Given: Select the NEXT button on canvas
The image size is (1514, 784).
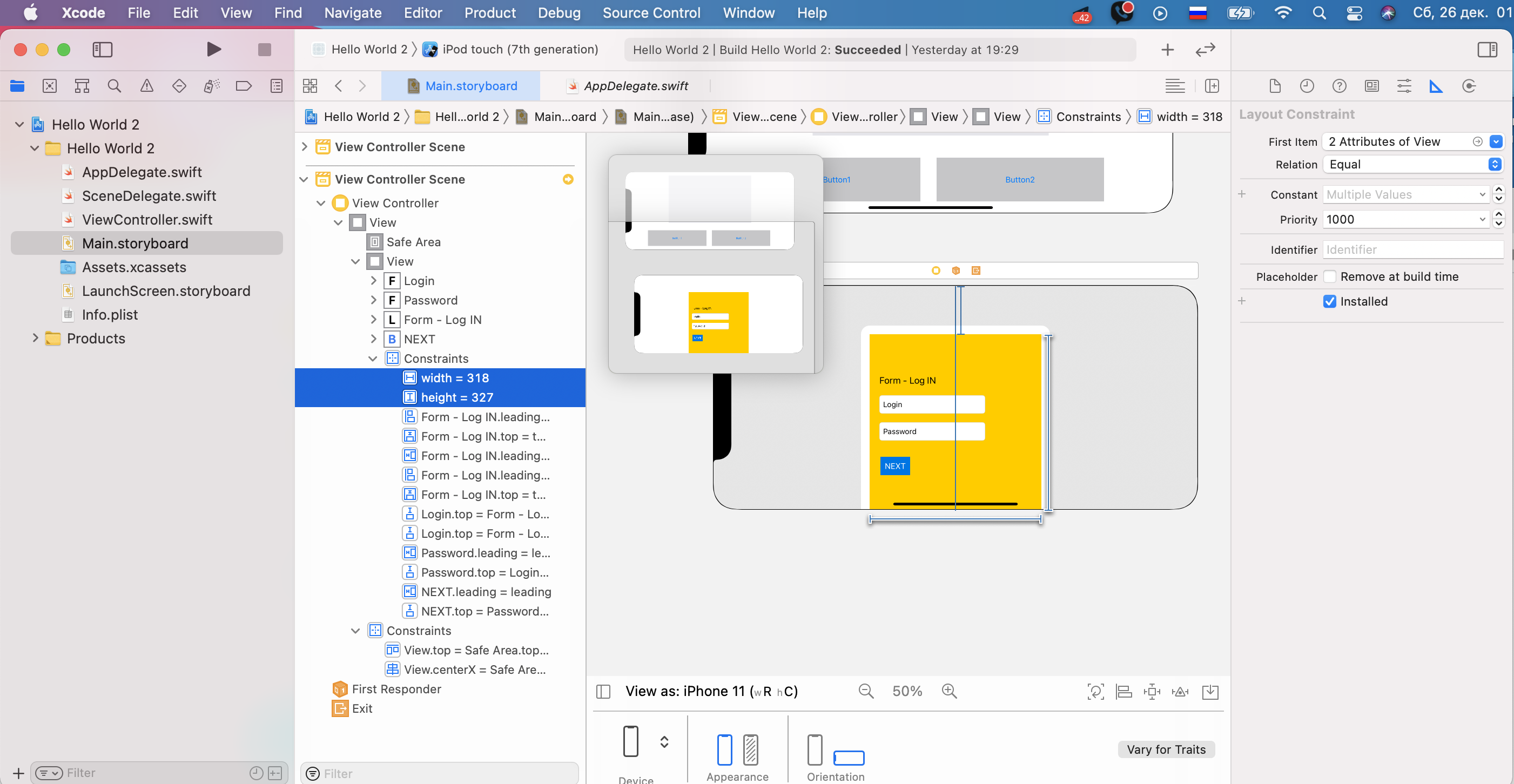Looking at the screenshot, I should 894,466.
